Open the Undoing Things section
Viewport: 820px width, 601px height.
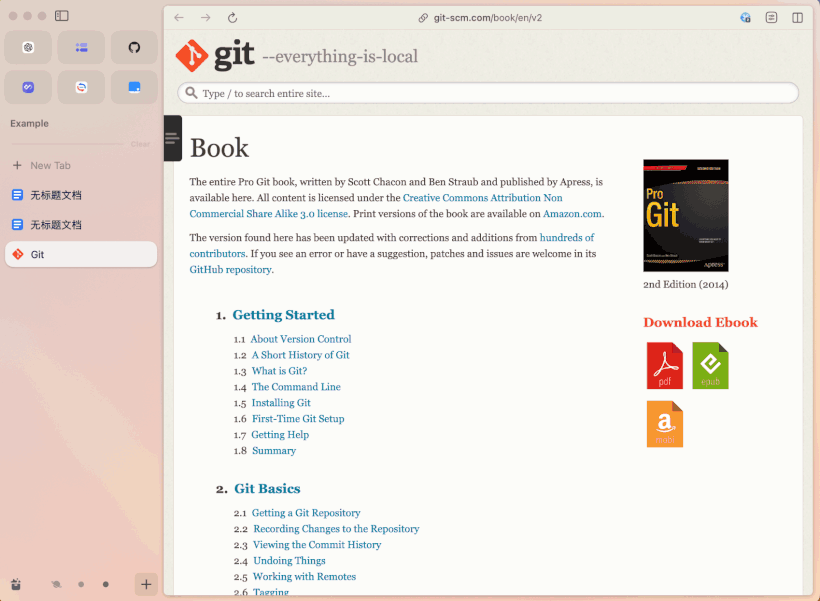pyautogui.click(x=289, y=561)
